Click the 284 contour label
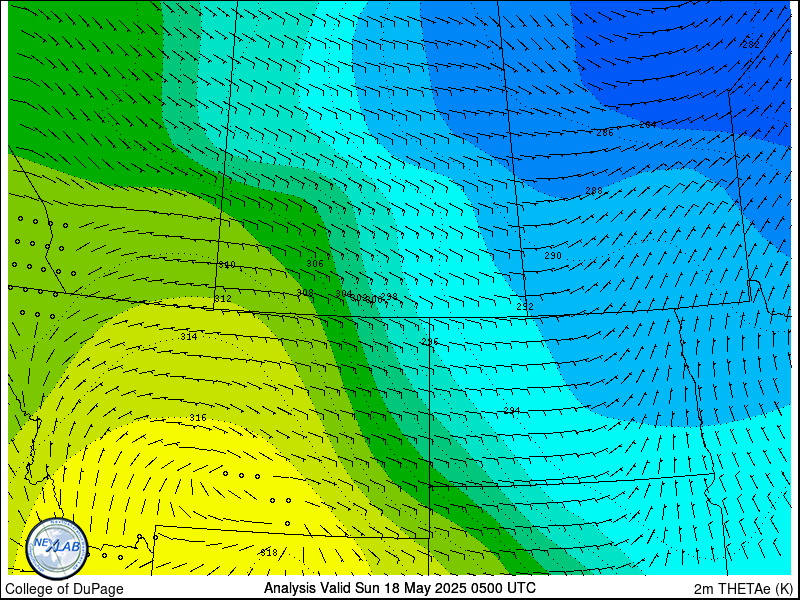 click(x=647, y=125)
